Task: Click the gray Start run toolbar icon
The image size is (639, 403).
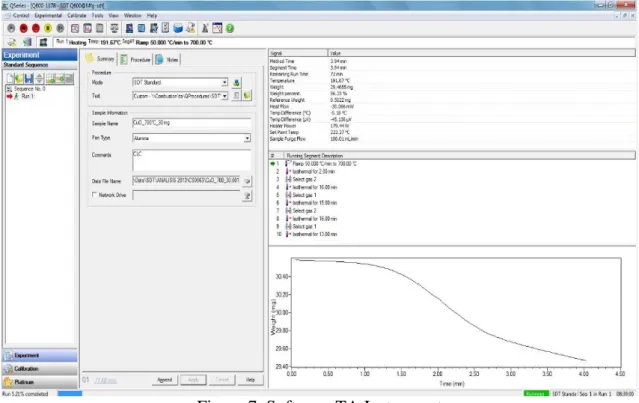Action: (x=11, y=28)
